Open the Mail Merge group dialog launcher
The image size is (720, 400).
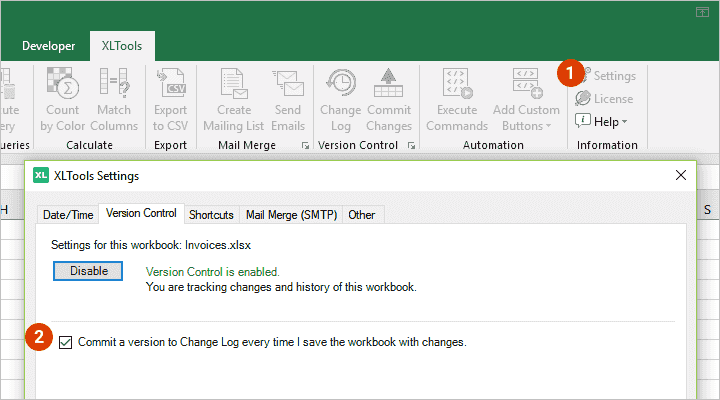(x=305, y=146)
